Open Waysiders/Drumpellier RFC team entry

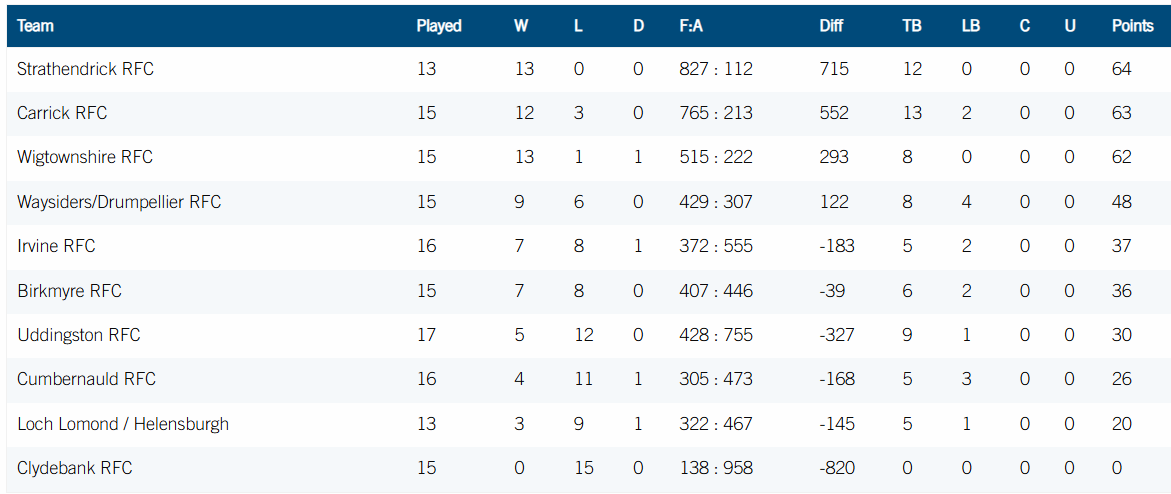[x=119, y=203]
